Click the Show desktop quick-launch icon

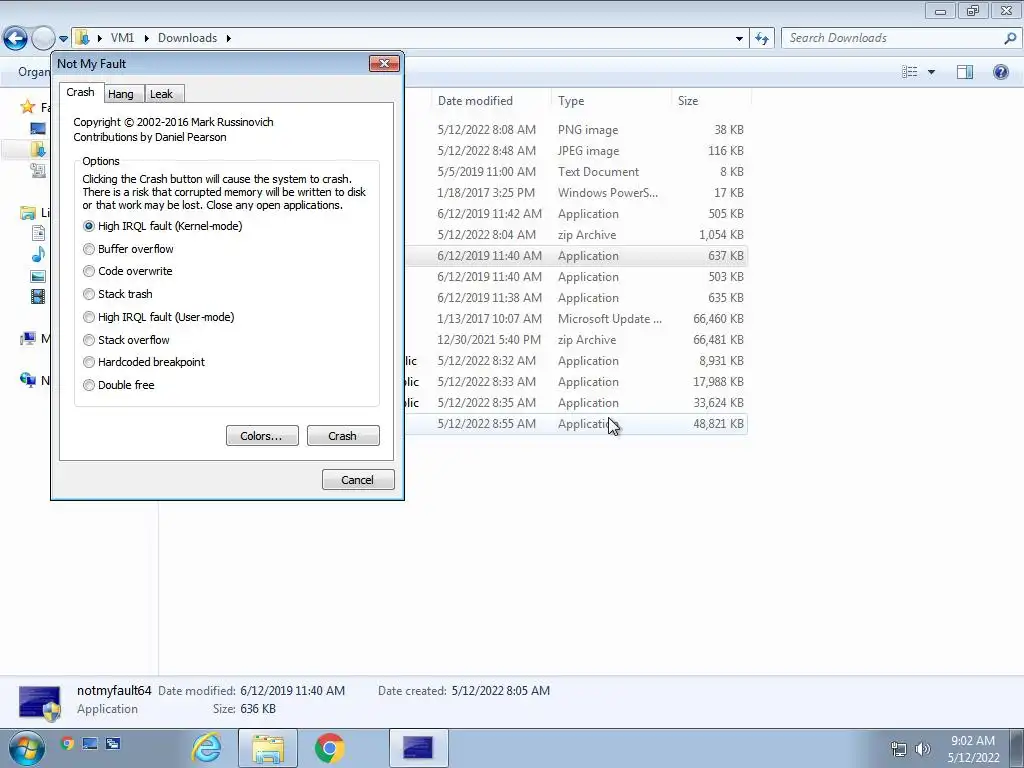(90, 743)
